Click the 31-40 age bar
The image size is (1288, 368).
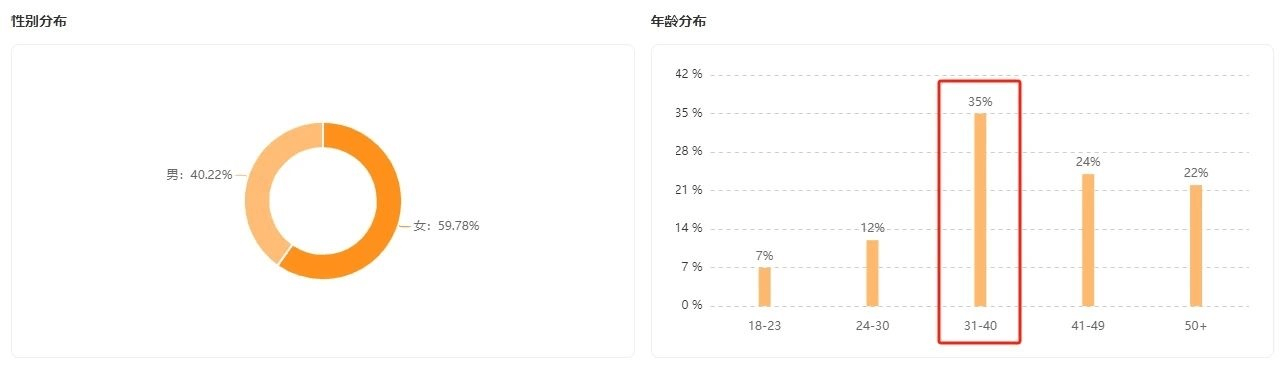pos(980,209)
